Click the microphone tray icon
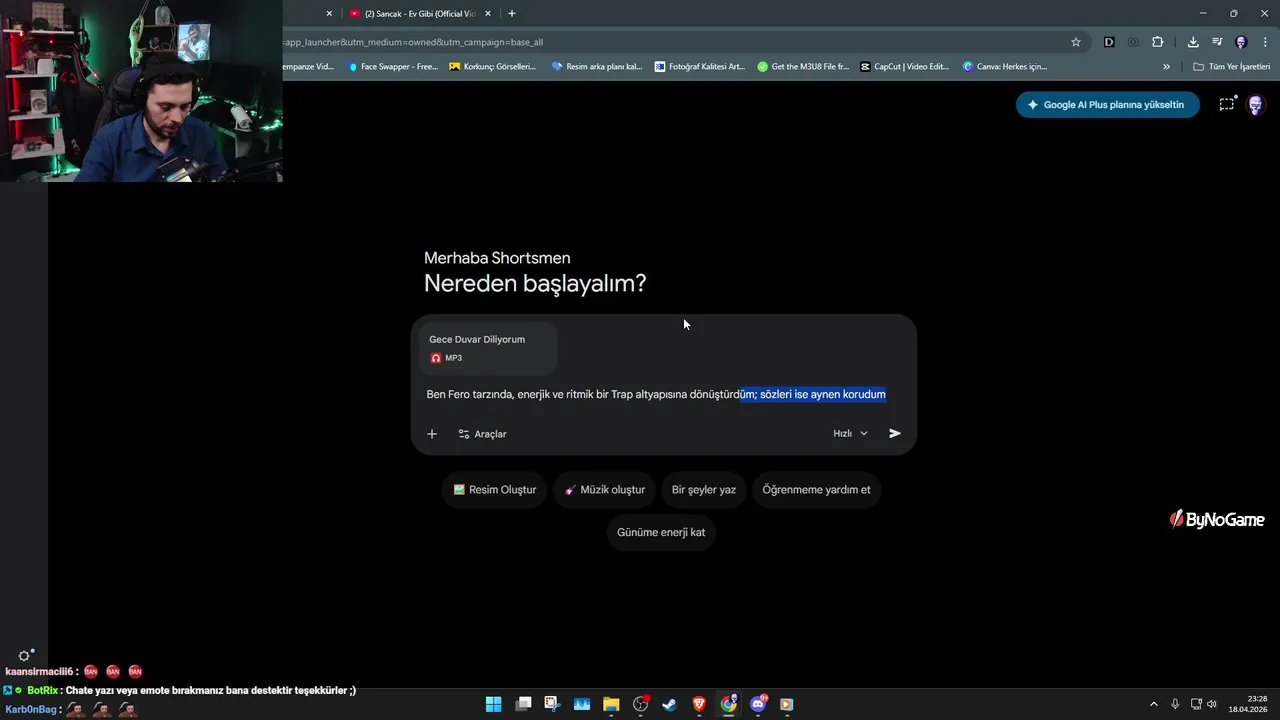 tap(1175, 704)
